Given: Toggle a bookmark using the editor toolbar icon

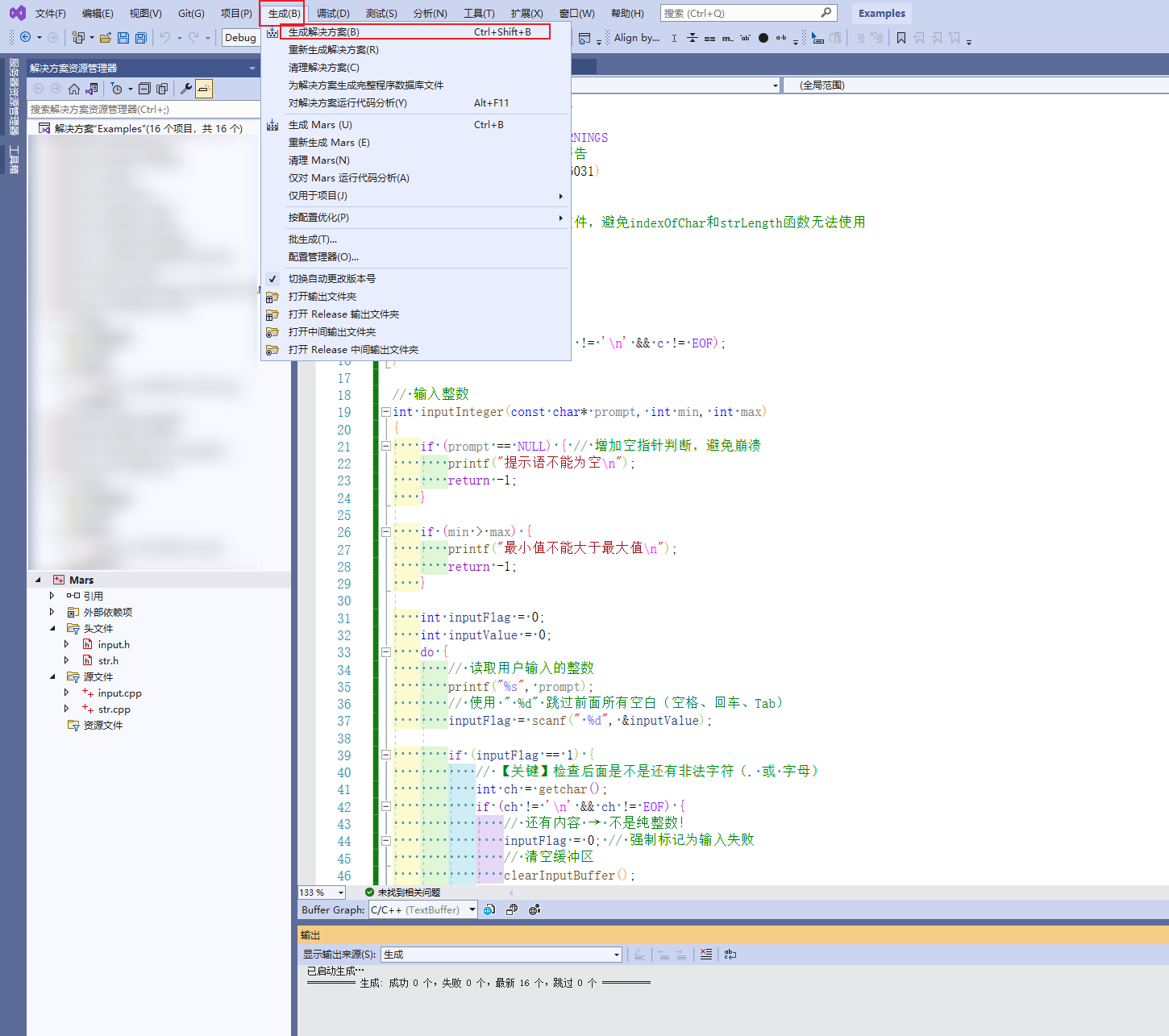Looking at the screenshot, I should (x=902, y=37).
